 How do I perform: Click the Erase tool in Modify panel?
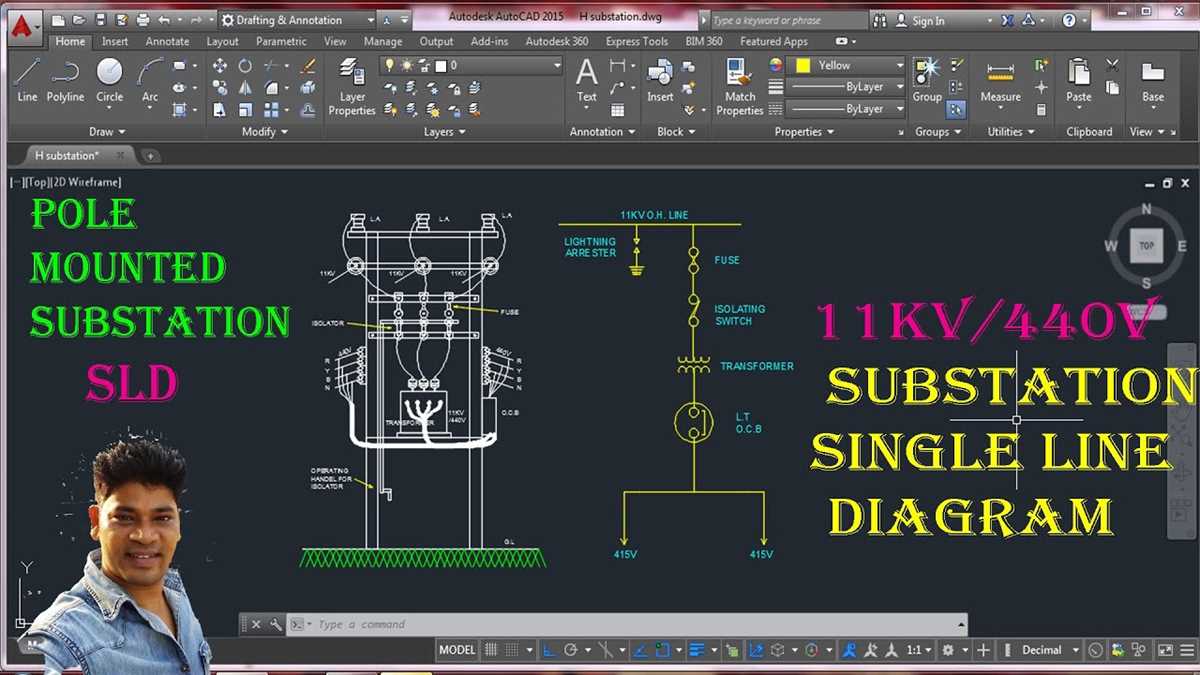tap(308, 66)
